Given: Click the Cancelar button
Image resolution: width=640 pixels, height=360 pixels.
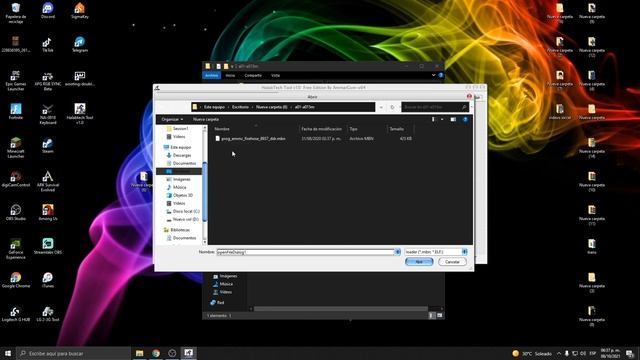Looking at the screenshot, I should point(452,262).
